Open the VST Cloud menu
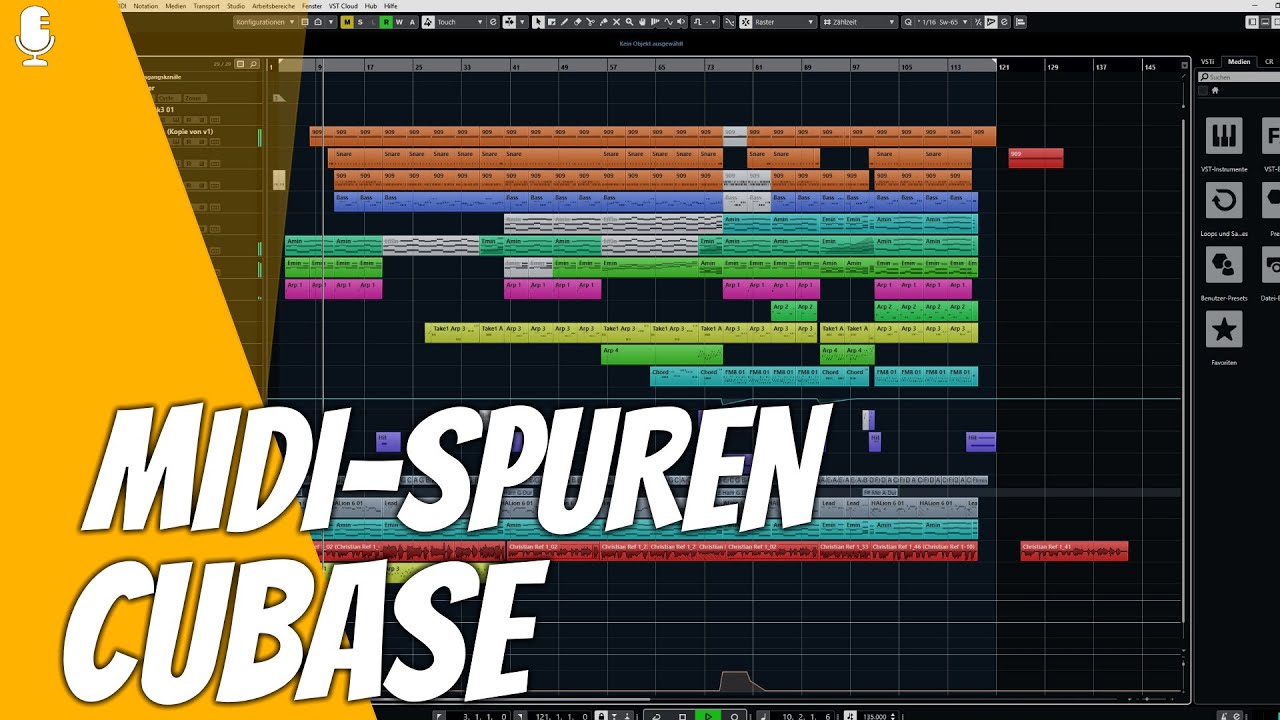 point(343,5)
